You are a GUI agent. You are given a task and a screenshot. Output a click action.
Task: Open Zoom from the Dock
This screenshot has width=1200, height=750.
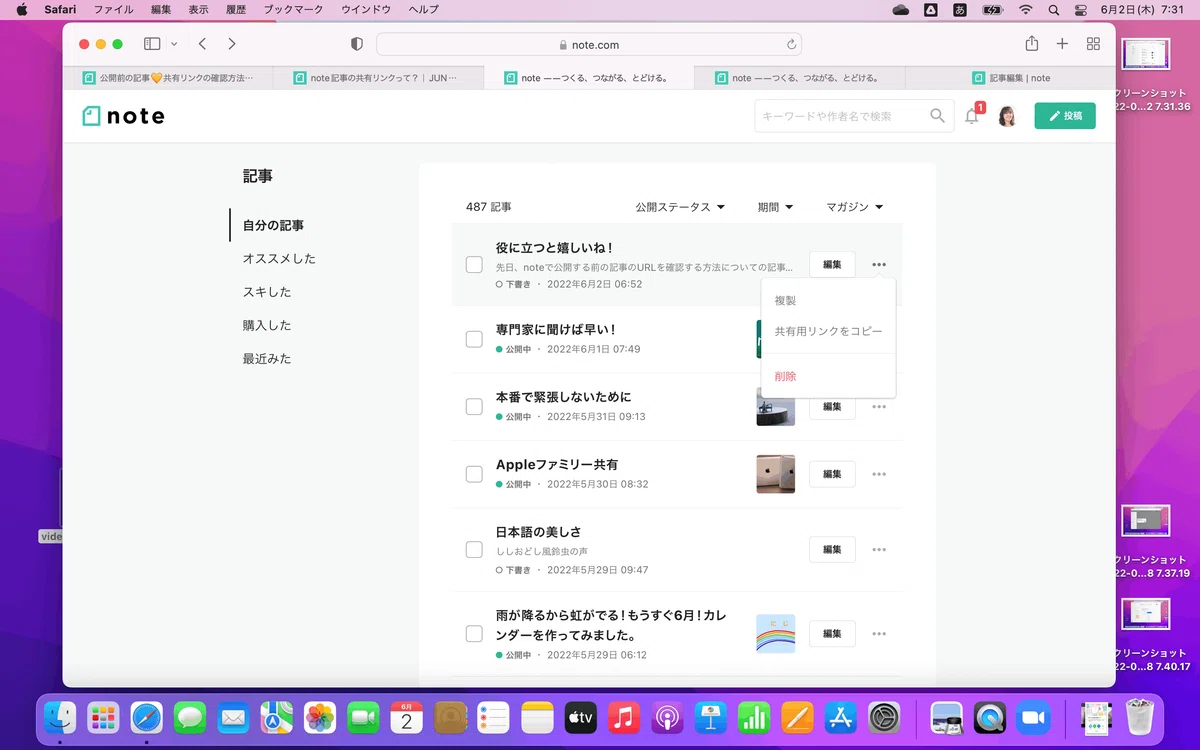pyautogui.click(x=1033, y=717)
